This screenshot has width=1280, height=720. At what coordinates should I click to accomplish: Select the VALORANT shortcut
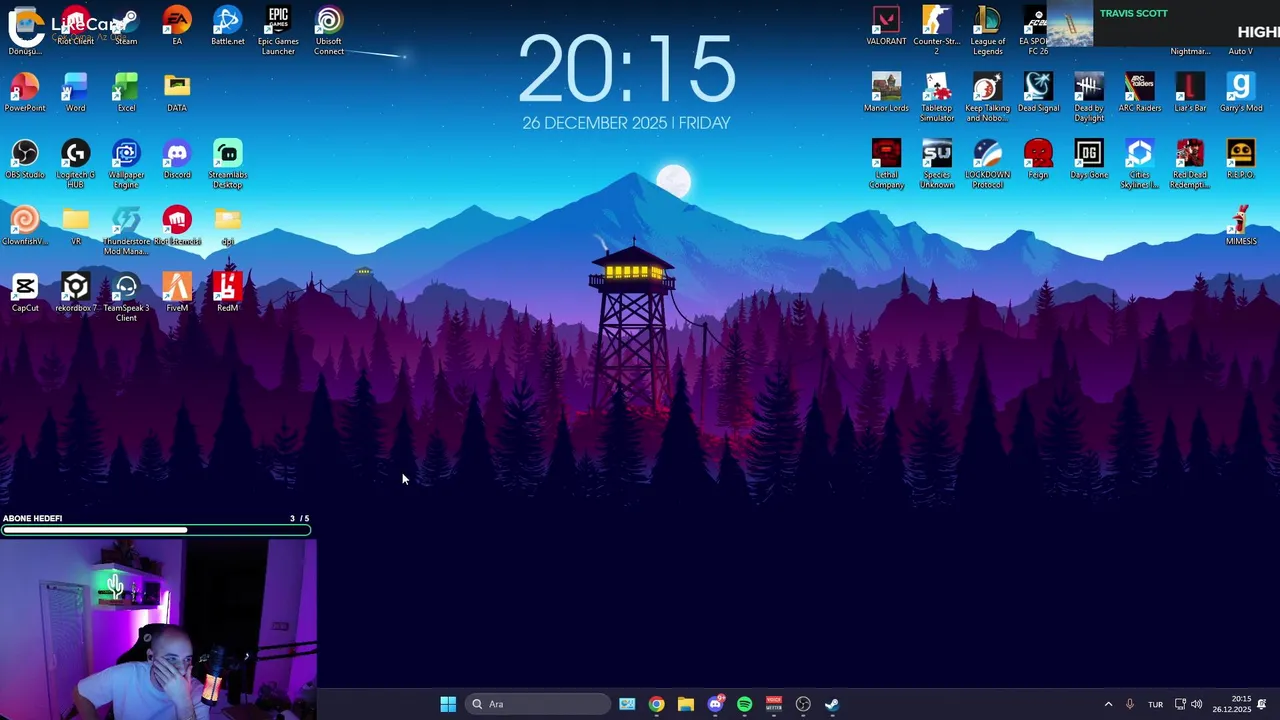[x=886, y=26]
